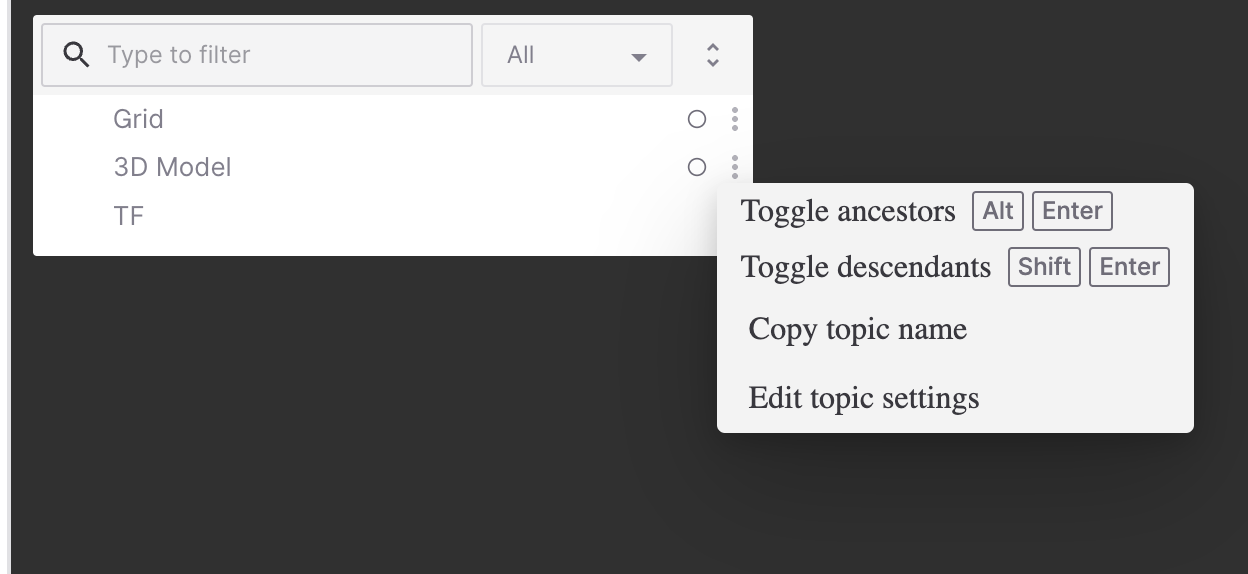Toggle visibility circle for Grid
The width and height of the screenshot is (1248, 574).
pos(697,120)
